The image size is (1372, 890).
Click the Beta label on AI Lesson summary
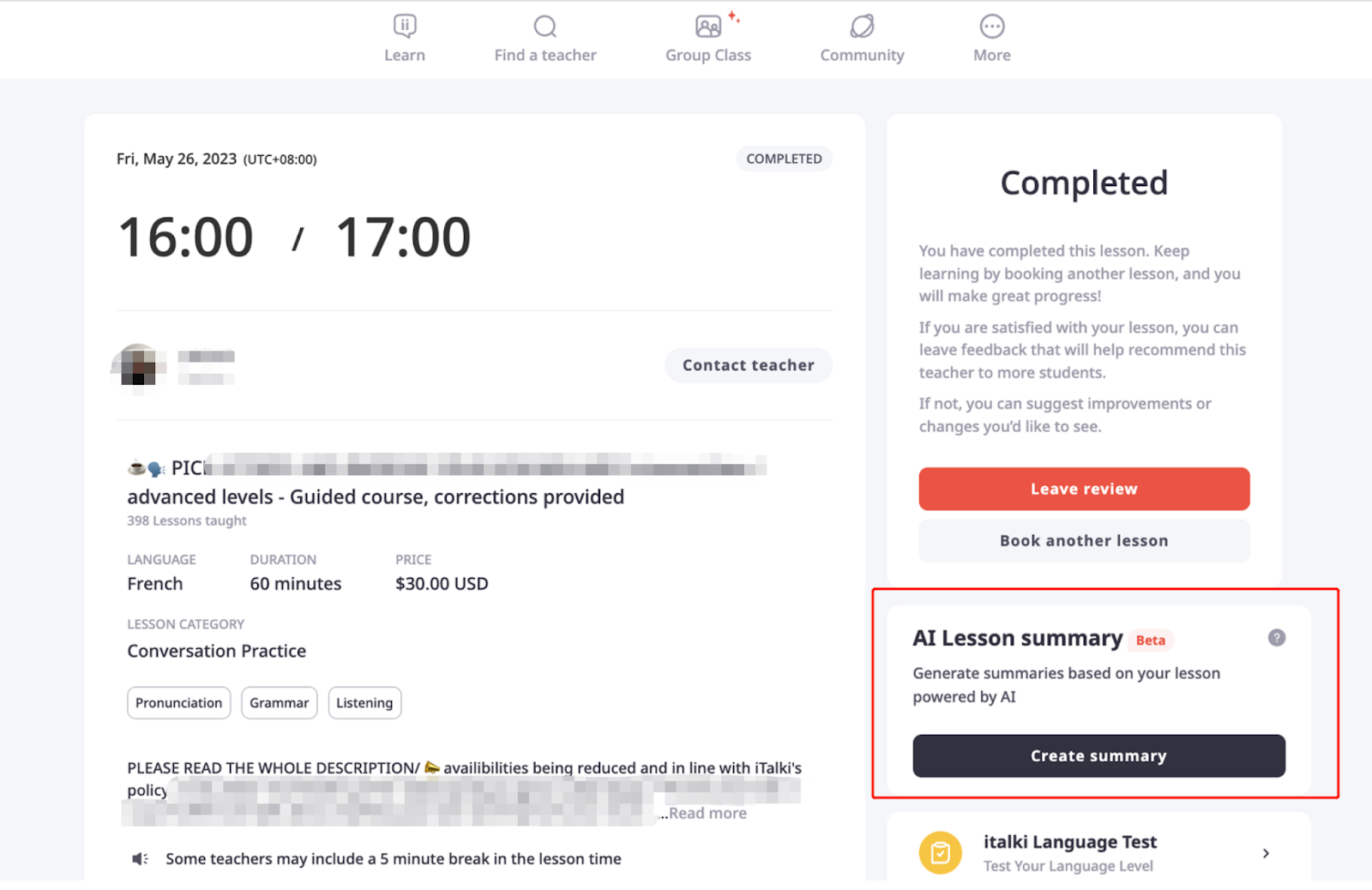pyautogui.click(x=1150, y=640)
